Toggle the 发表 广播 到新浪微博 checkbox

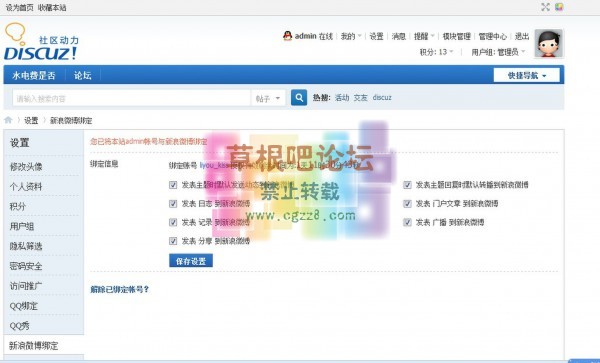[x=407, y=222]
